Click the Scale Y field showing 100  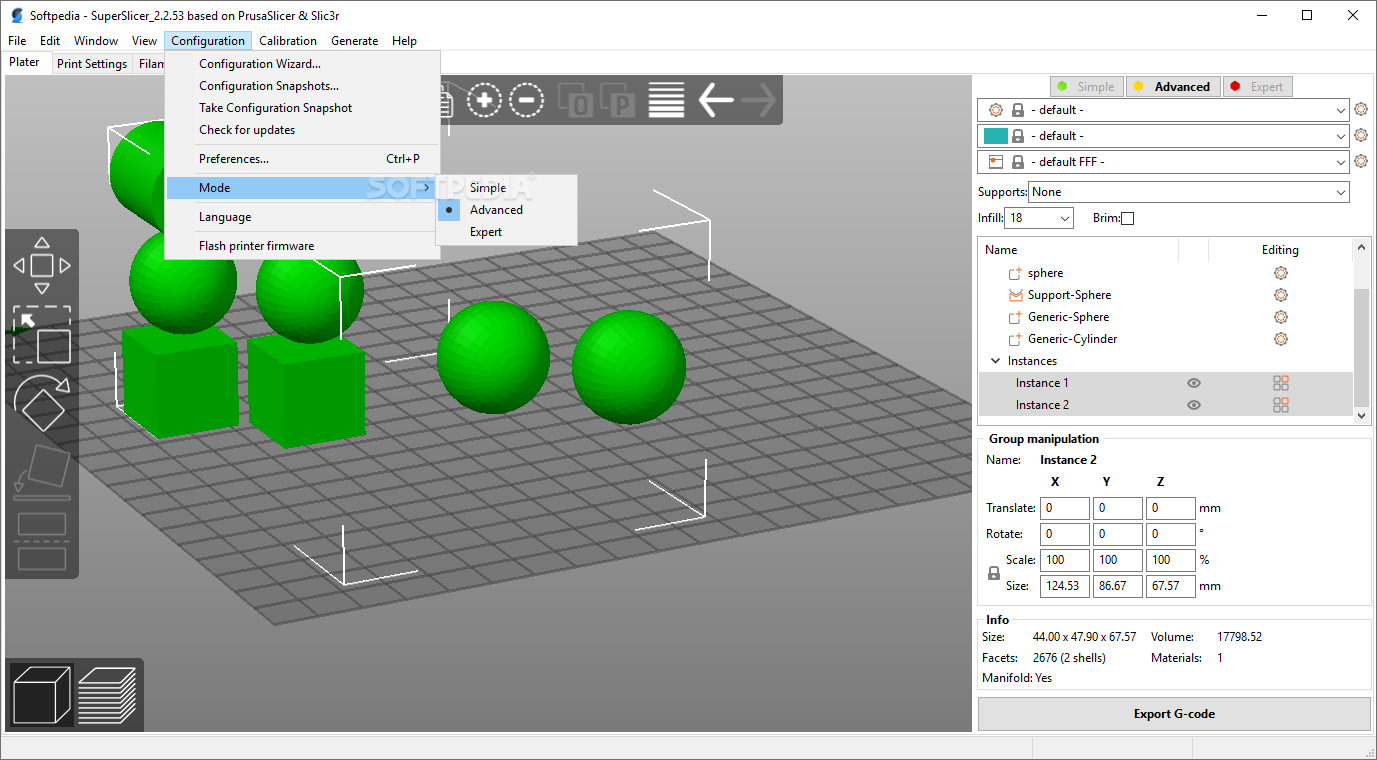[x=1118, y=560]
